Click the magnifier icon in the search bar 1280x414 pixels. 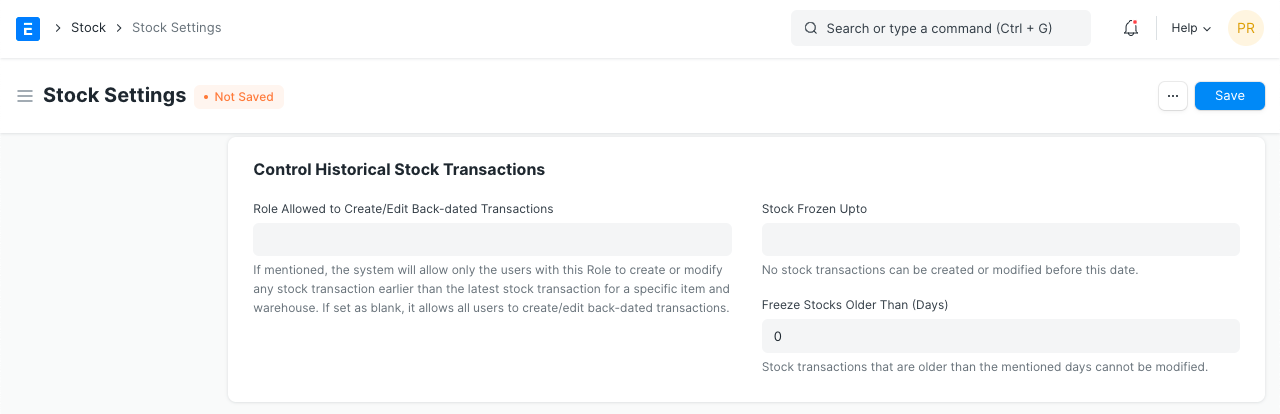pos(811,28)
